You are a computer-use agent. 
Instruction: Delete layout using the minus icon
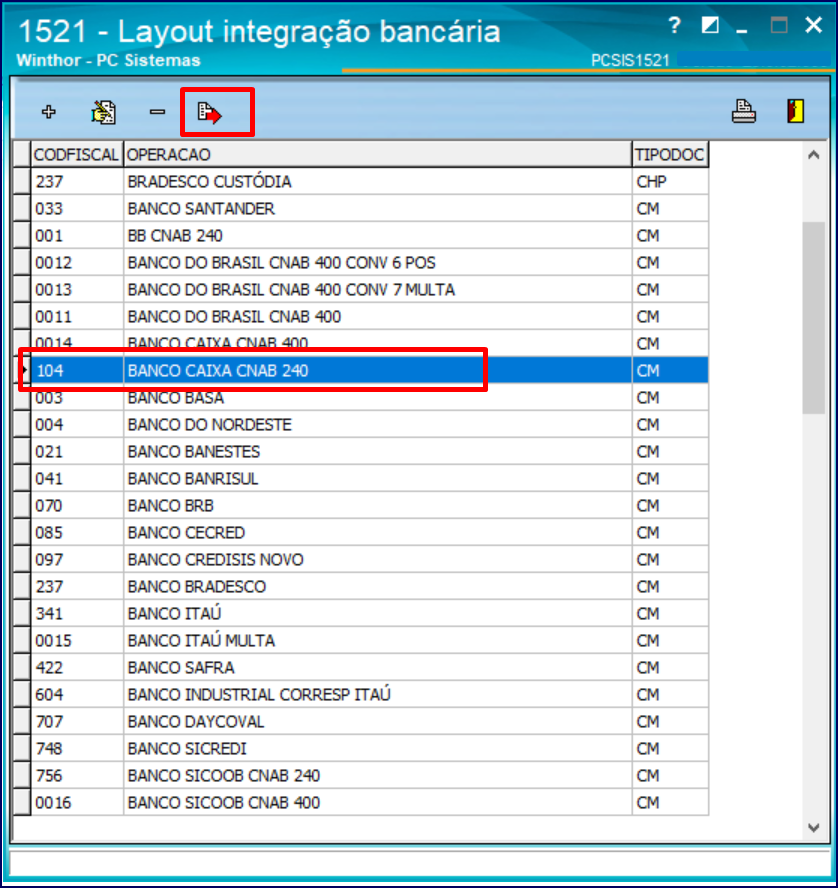pos(157,112)
